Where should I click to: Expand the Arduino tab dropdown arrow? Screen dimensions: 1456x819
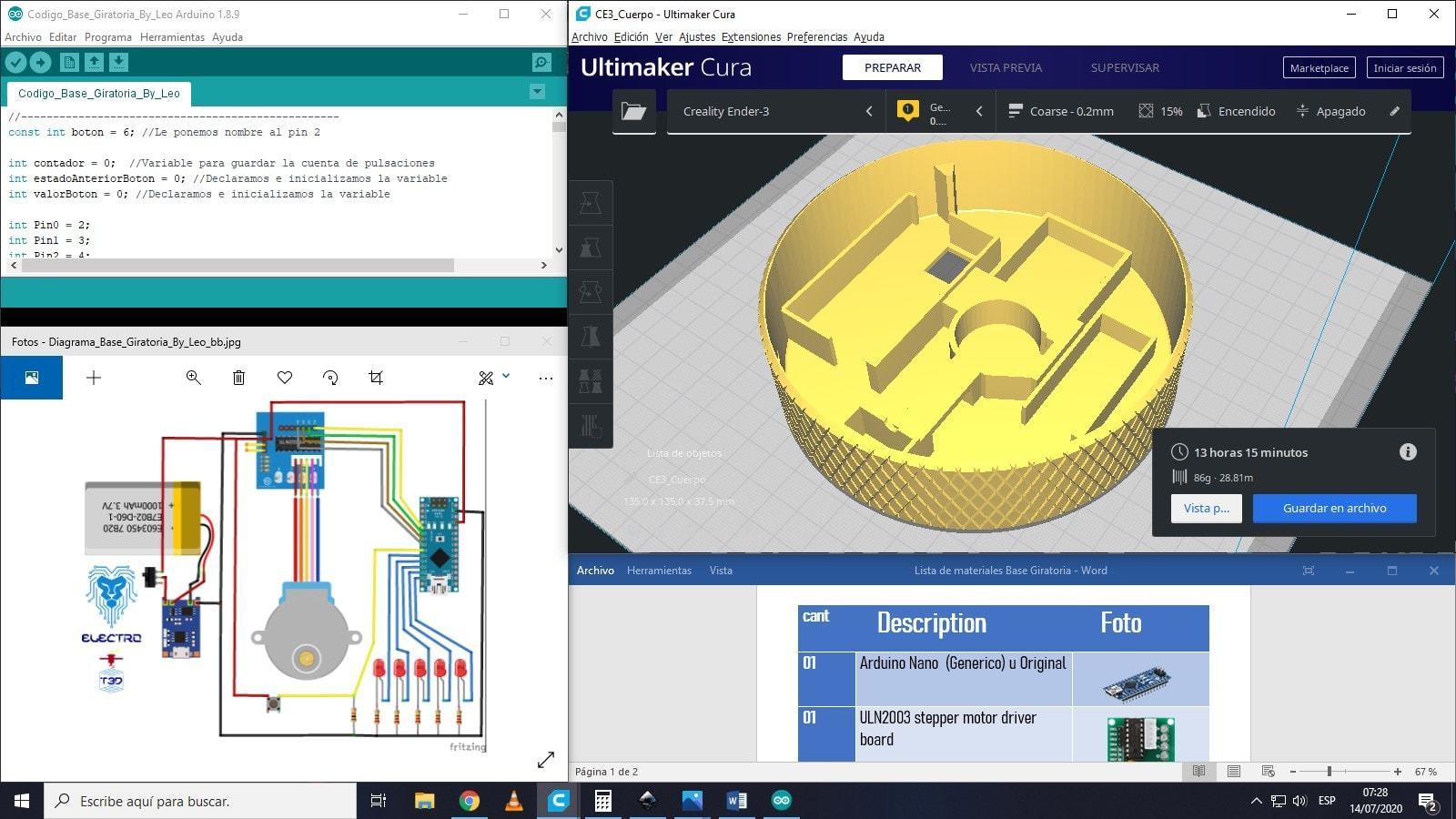[x=537, y=92]
